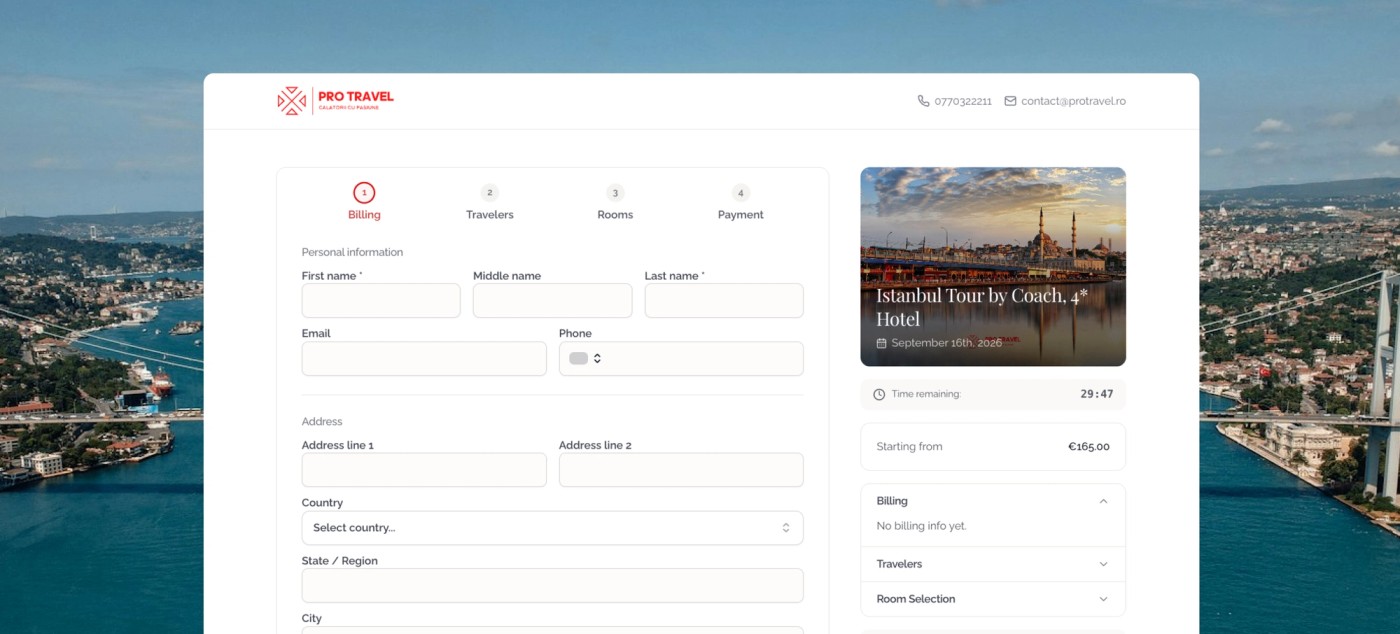Click the 29:47 countdown value
The image size is (1400, 634).
pos(1097,394)
